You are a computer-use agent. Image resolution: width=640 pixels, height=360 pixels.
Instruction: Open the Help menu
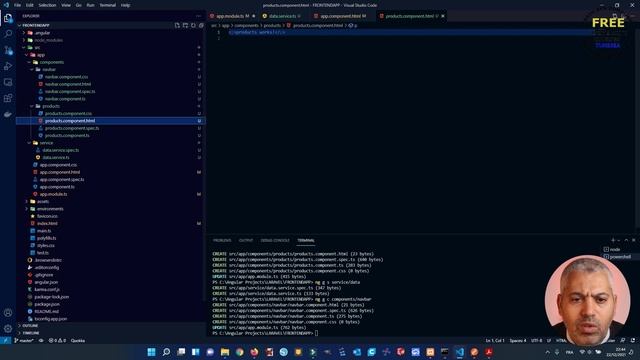click(125, 5)
